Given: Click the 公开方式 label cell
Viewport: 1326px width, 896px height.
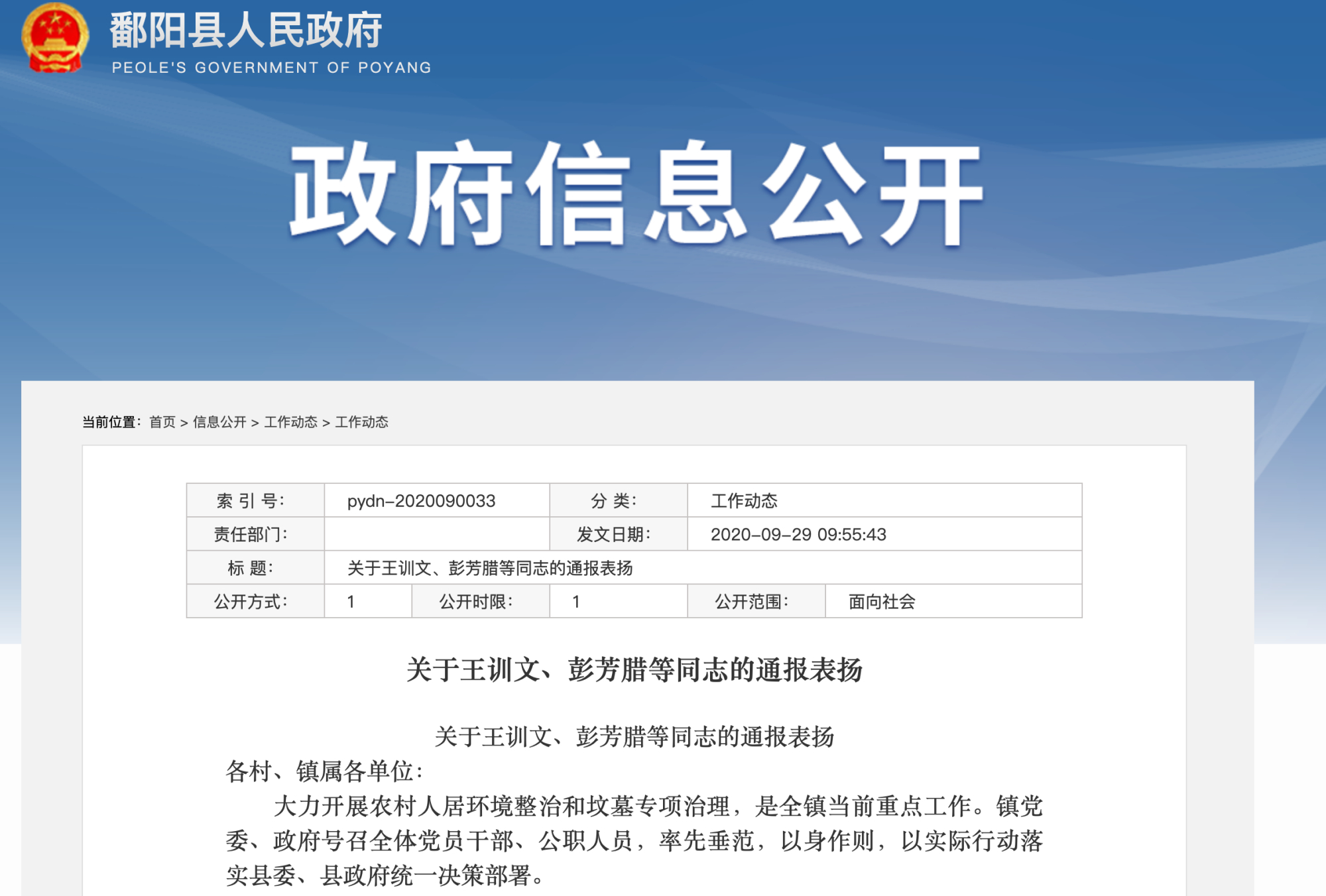Looking at the screenshot, I should click(255, 602).
